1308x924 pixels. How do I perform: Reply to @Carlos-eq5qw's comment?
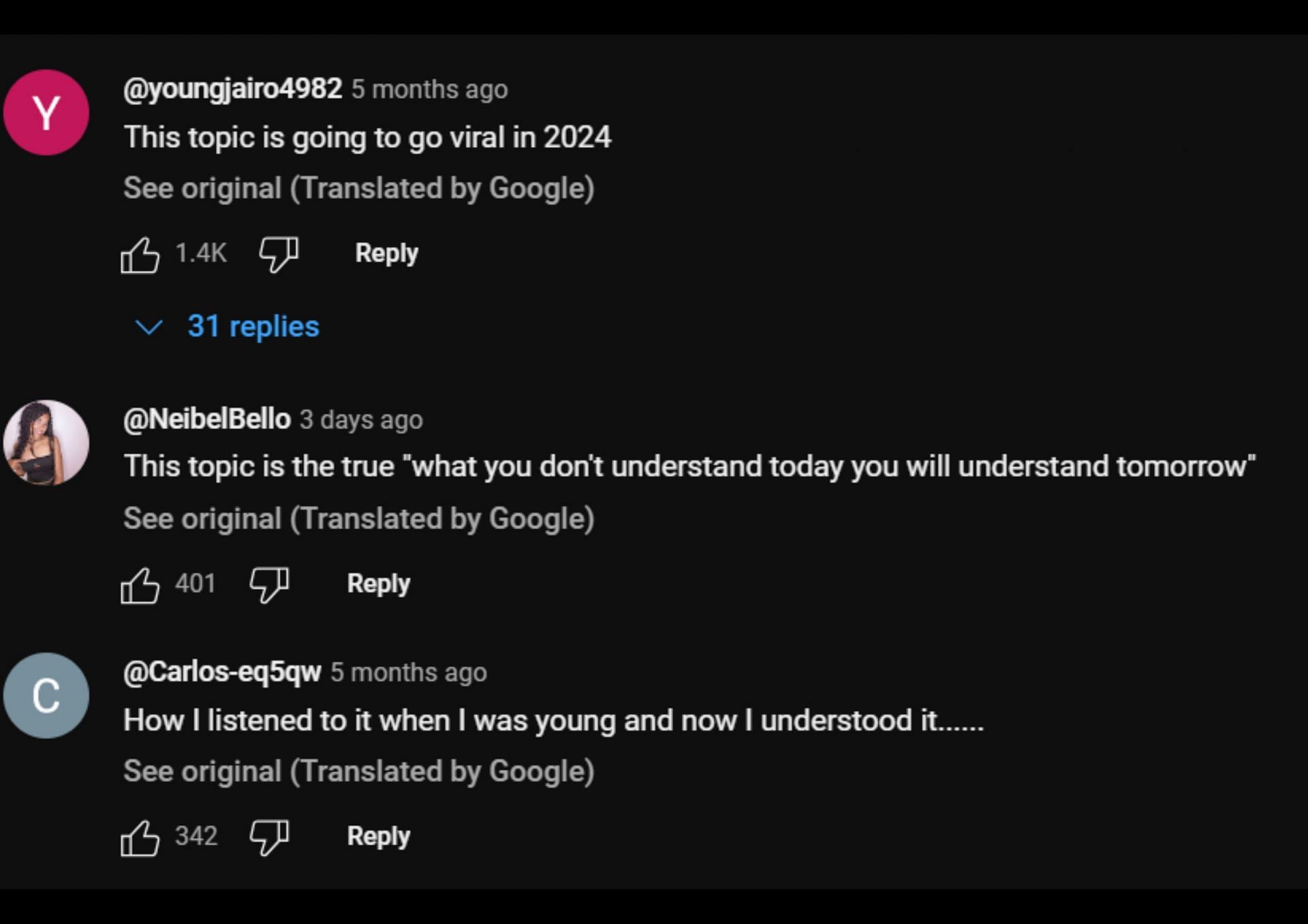point(378,836)
